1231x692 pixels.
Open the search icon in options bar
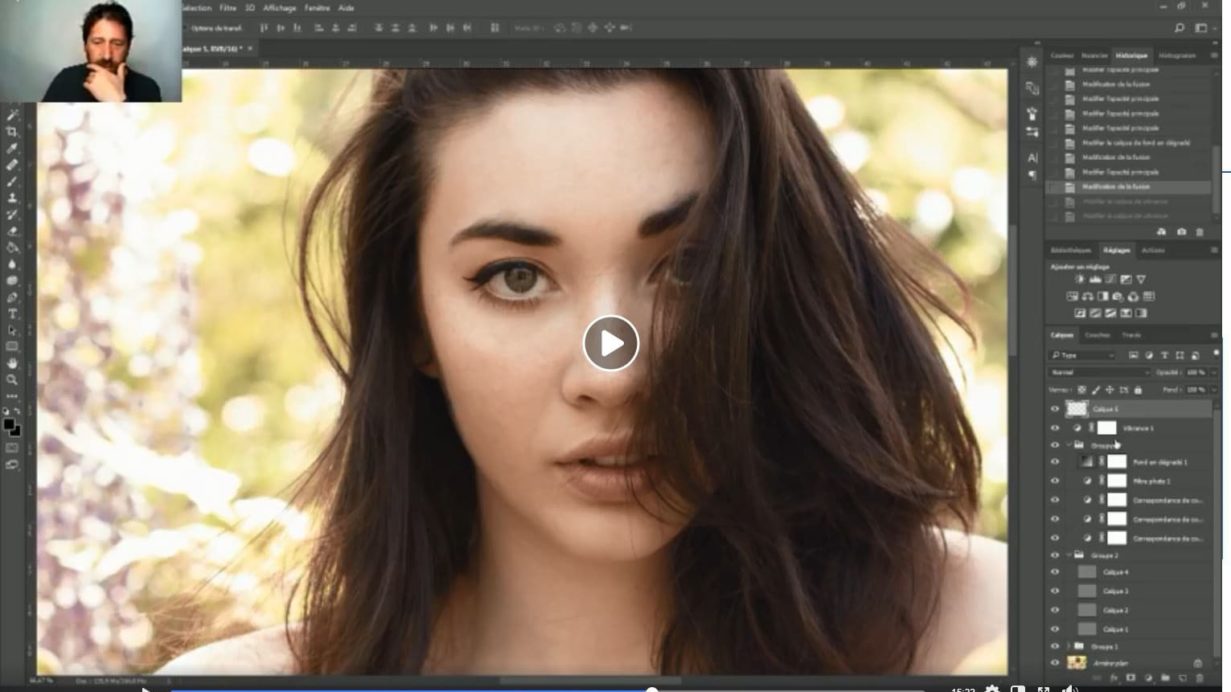tap(1180, 28)
